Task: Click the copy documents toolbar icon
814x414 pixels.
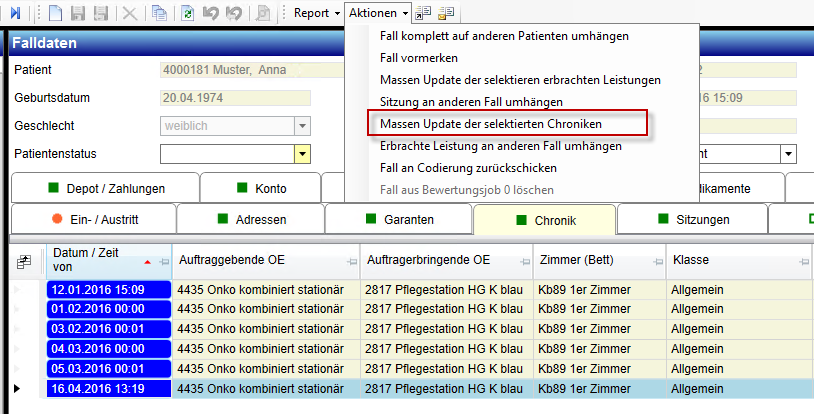Action: point(159,13)
